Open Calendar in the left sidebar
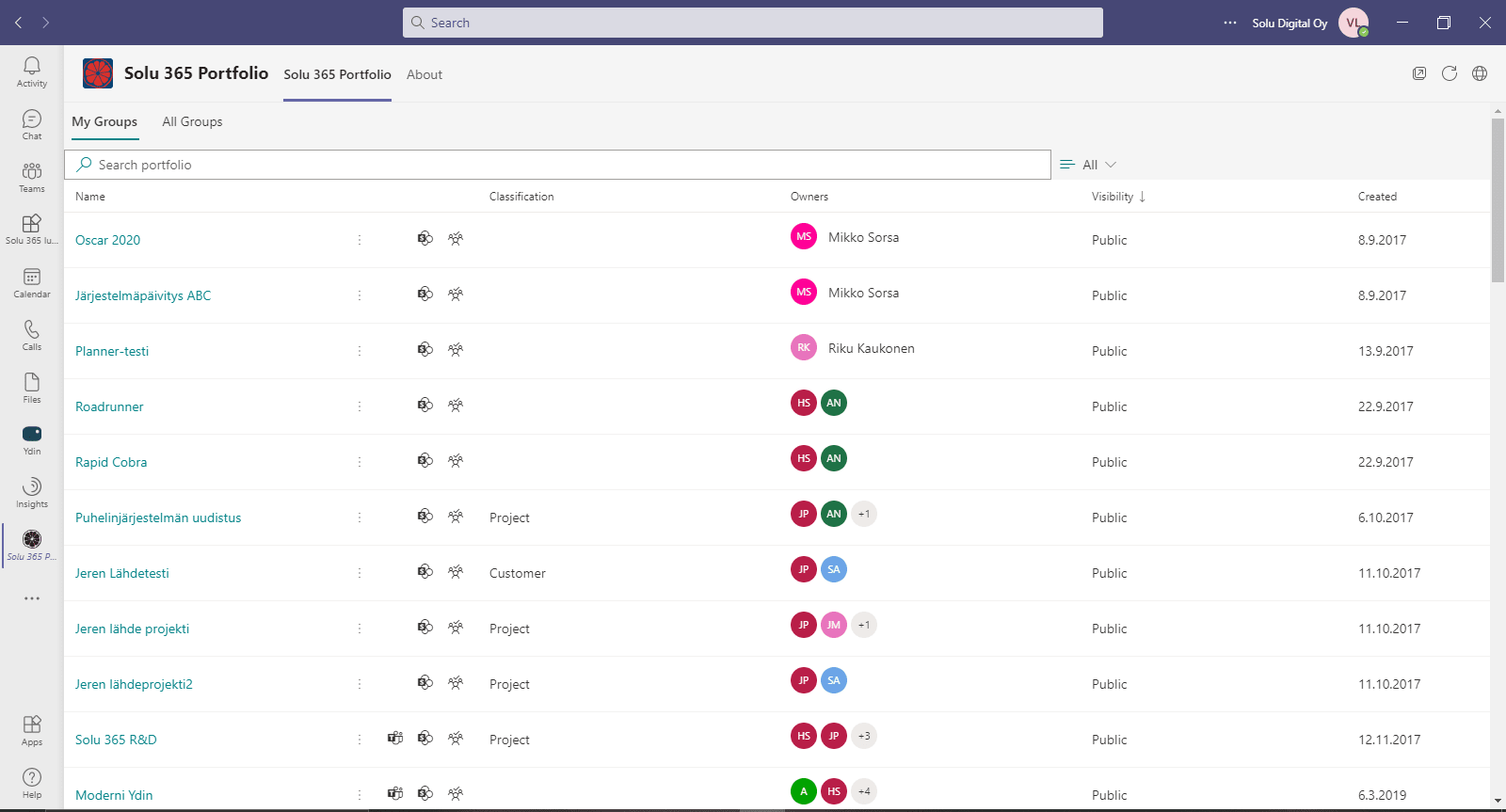 click(32, 282)
